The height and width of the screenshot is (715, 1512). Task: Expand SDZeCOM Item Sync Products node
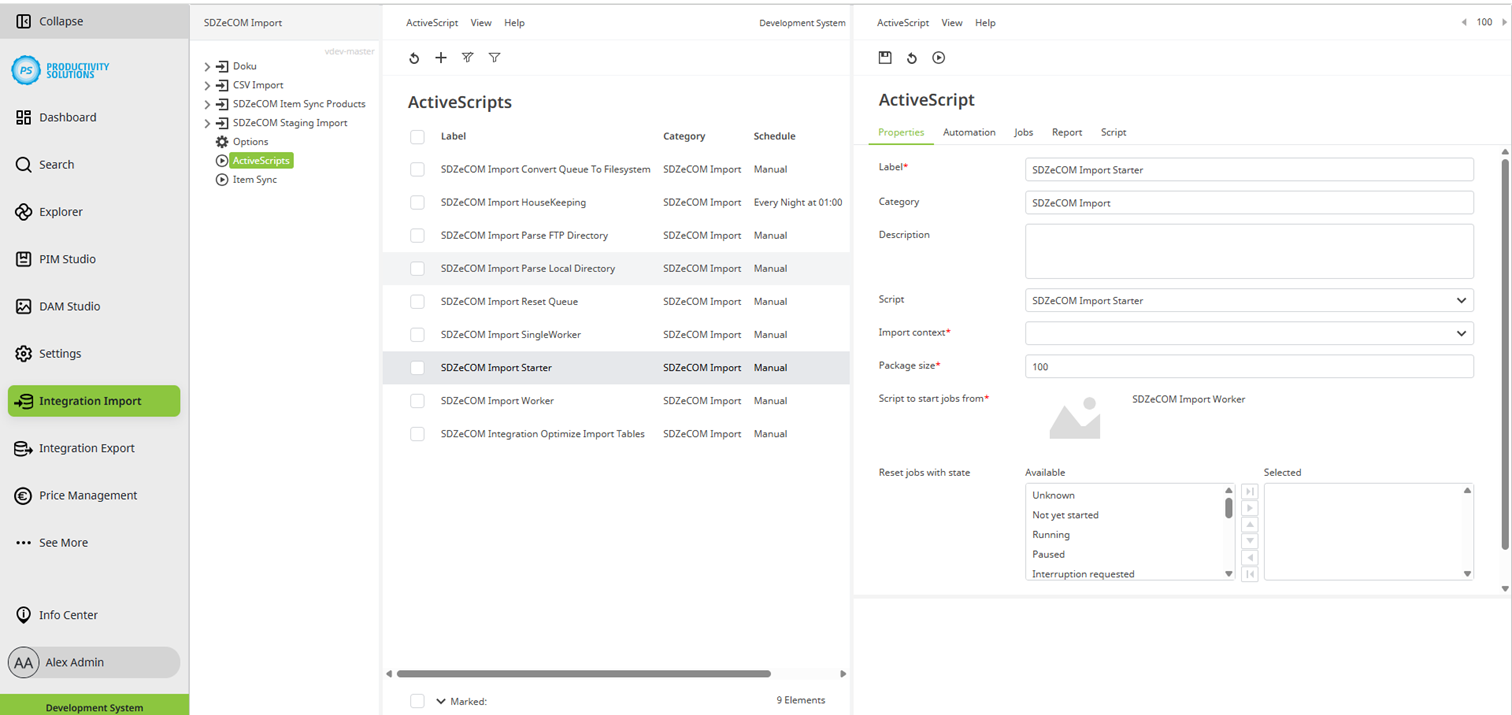pyautogui.click(x=207, y=104)
